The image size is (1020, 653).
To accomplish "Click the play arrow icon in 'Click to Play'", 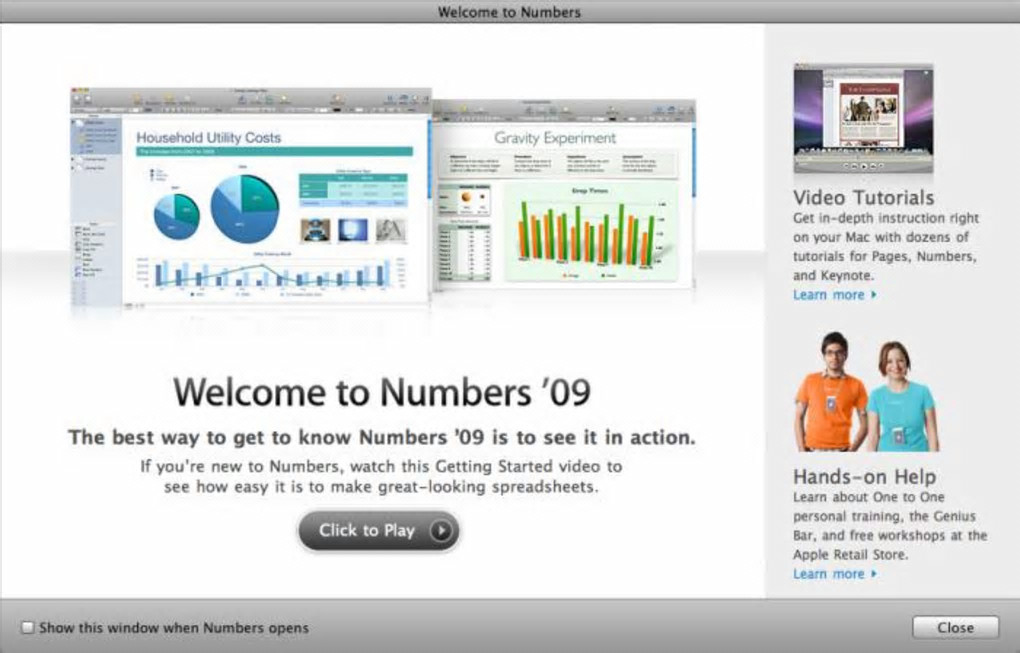I will point(441,531).
